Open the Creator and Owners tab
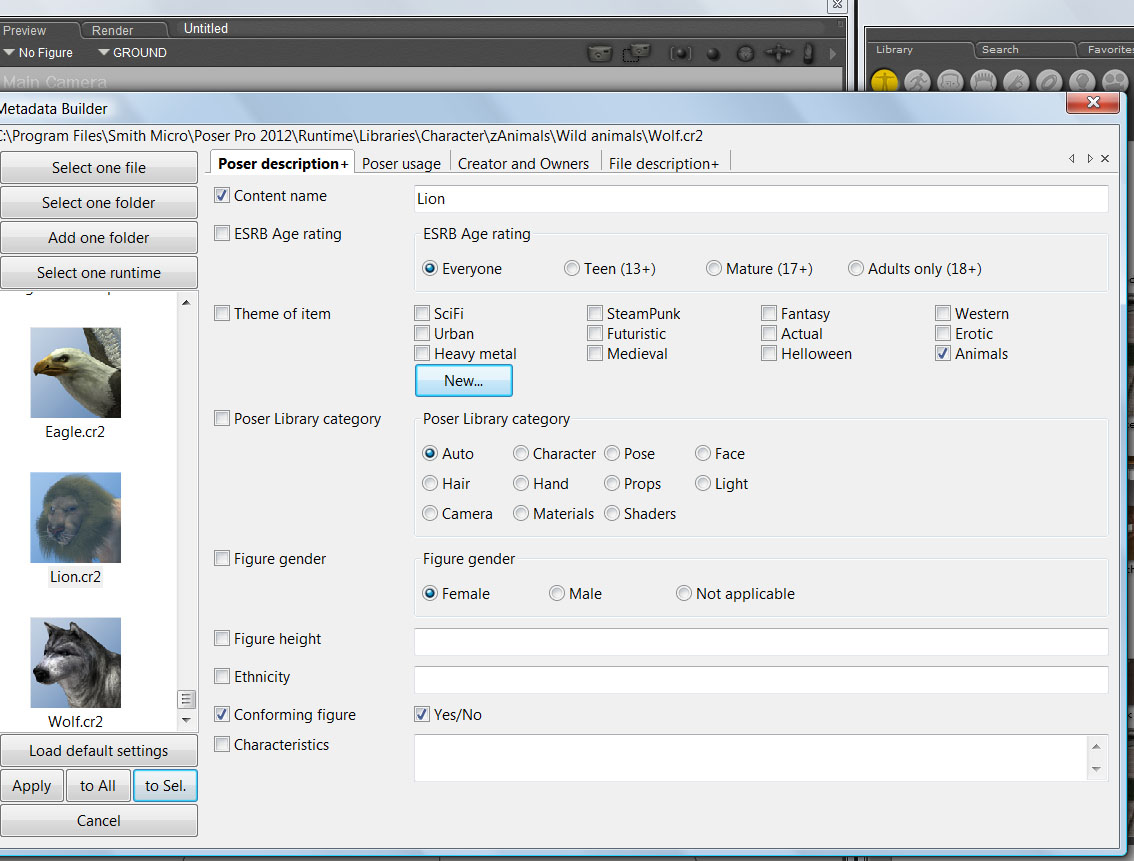The height and width of the screenshot is (861, 1134). [523, 164]
